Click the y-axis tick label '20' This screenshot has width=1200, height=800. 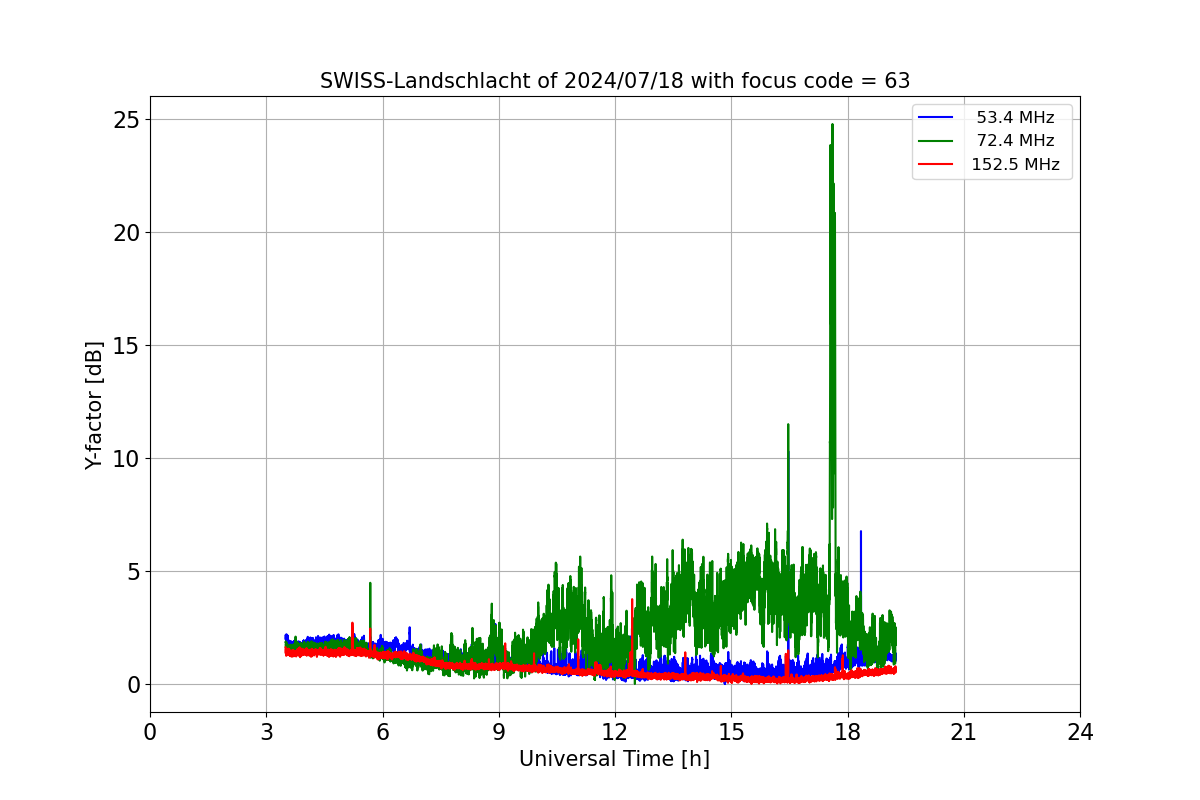(x=128, y=233)
